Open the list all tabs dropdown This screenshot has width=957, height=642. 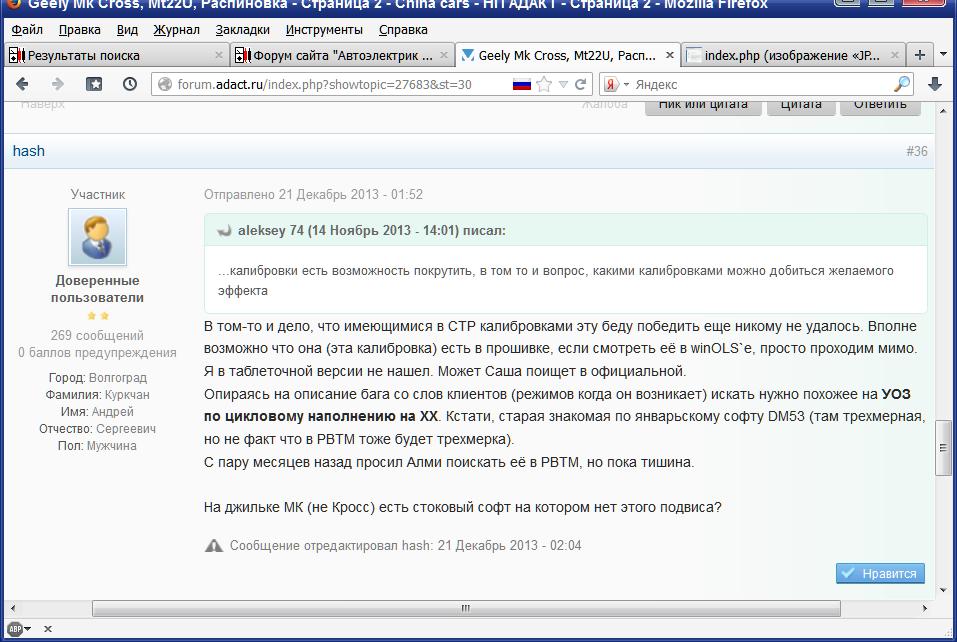(x=944, y=55)
